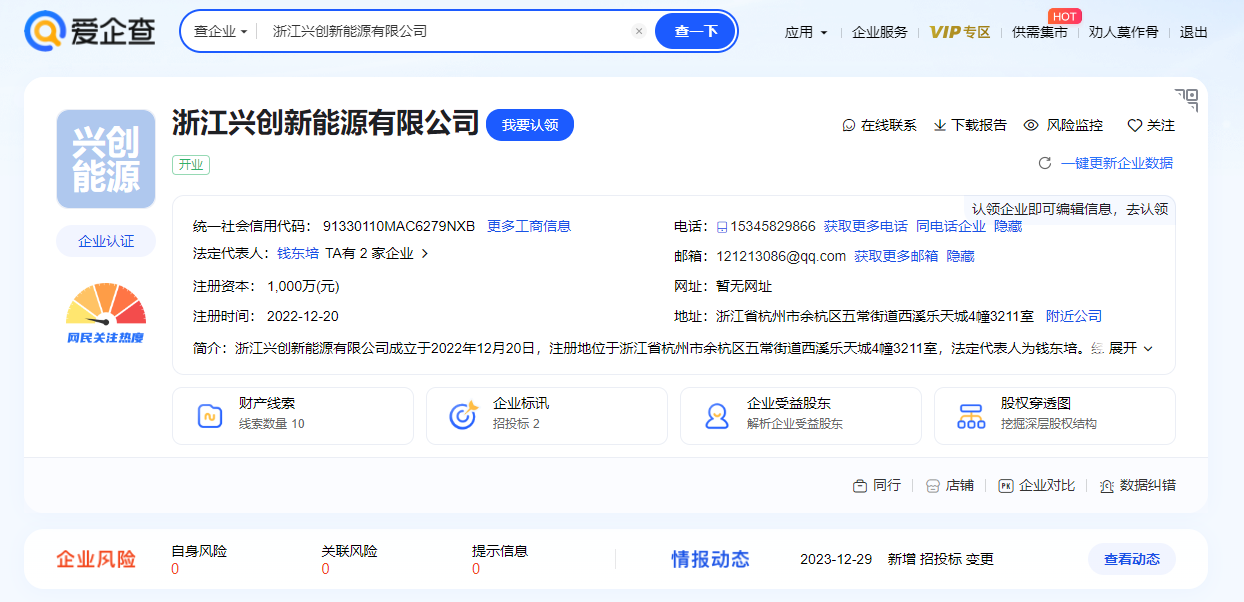
Task: Open the 企业标讯 target icon
Action: click(x=463, y=416)
